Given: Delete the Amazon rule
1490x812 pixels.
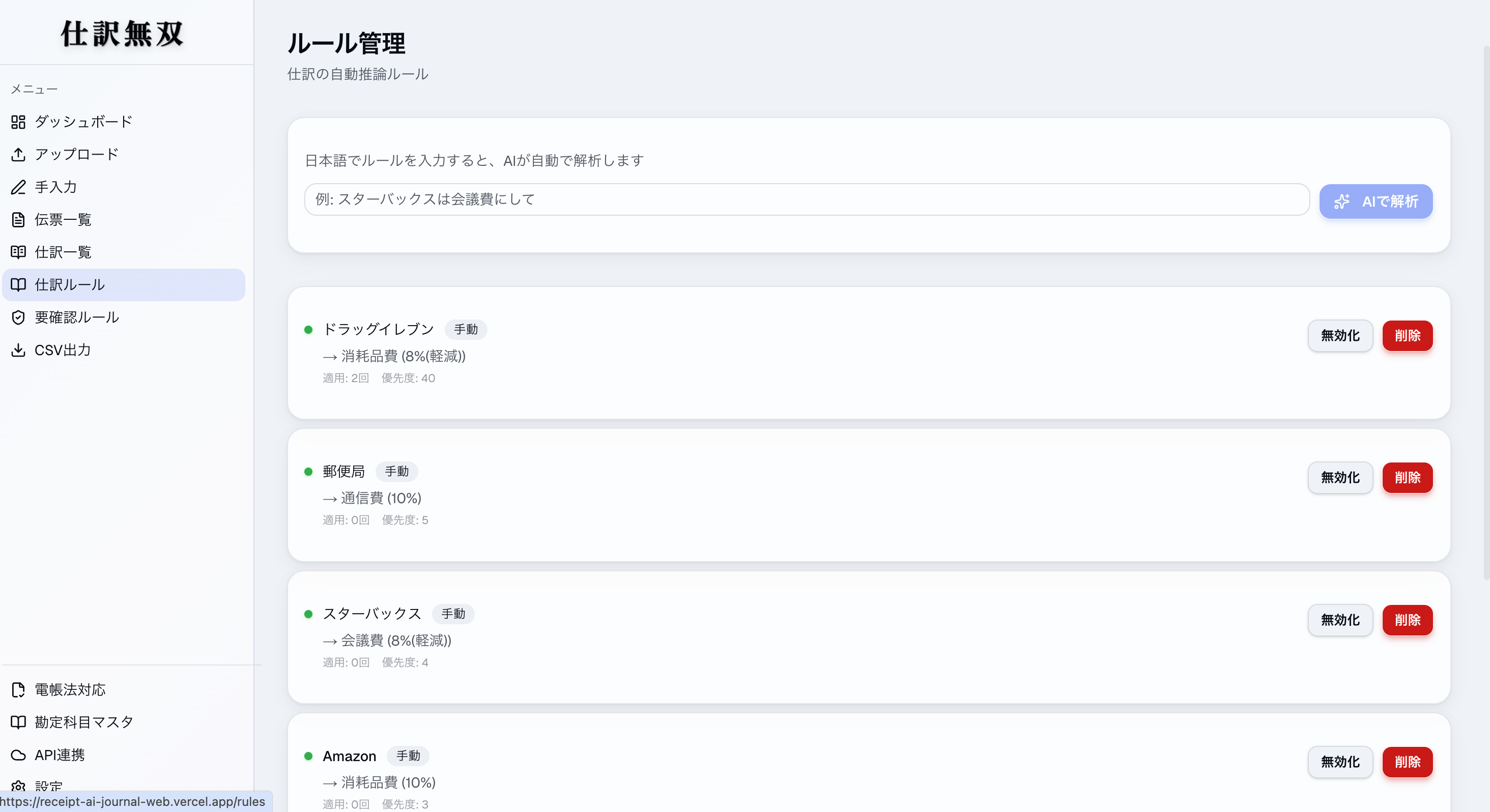Looking at the screenshot, I should tap(1407, 762).
